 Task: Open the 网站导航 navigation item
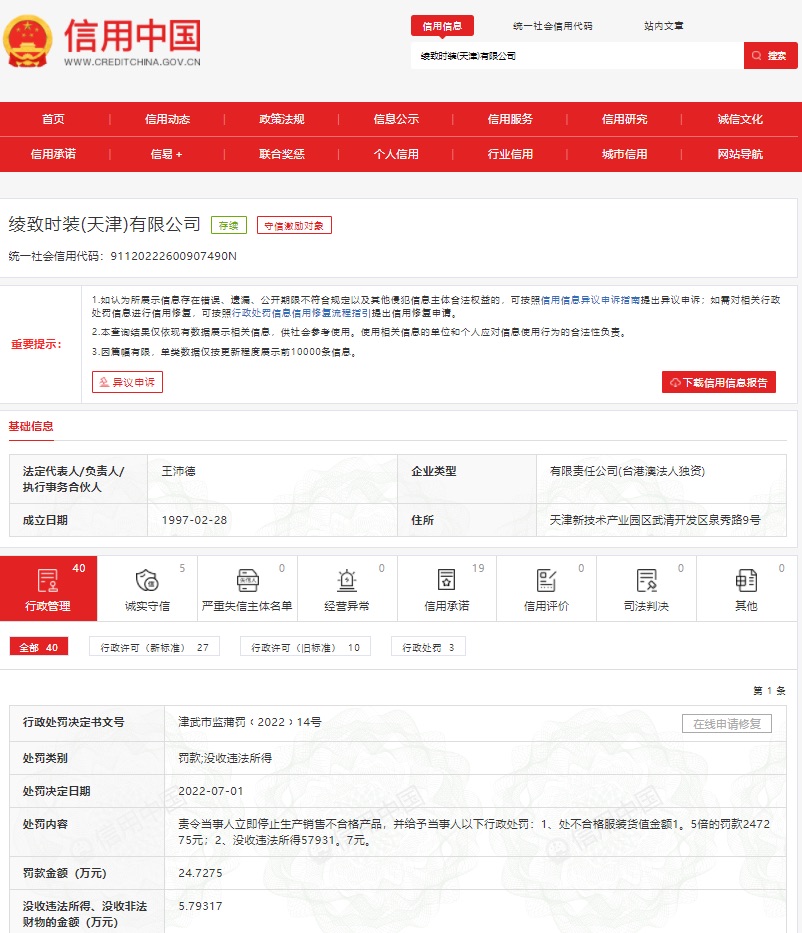tap(740, 154)
